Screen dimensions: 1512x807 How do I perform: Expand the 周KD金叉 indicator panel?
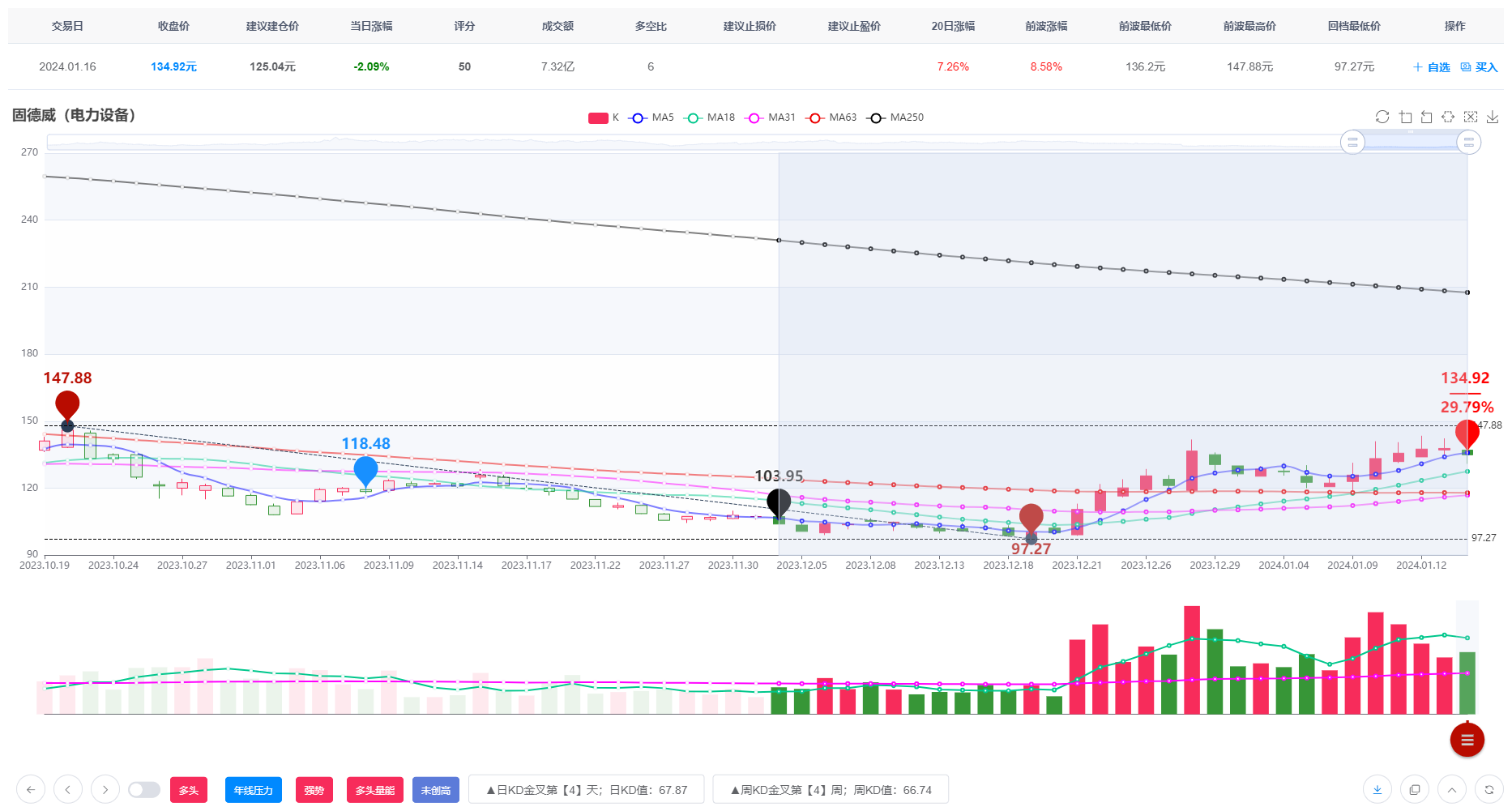point(831,790)
